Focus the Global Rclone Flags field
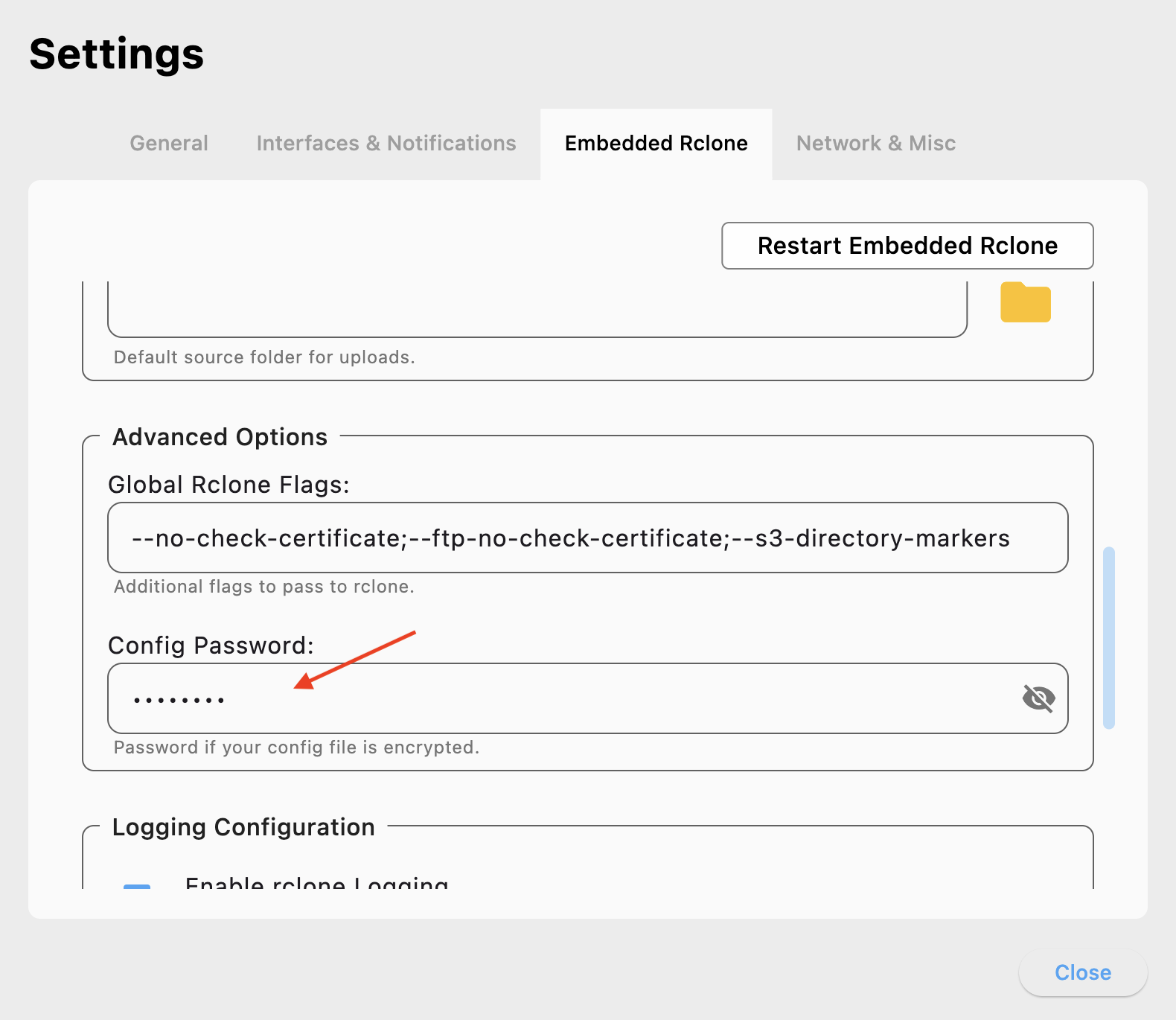This screenshot has height=1020, width=1176. [x=588, y=538]
